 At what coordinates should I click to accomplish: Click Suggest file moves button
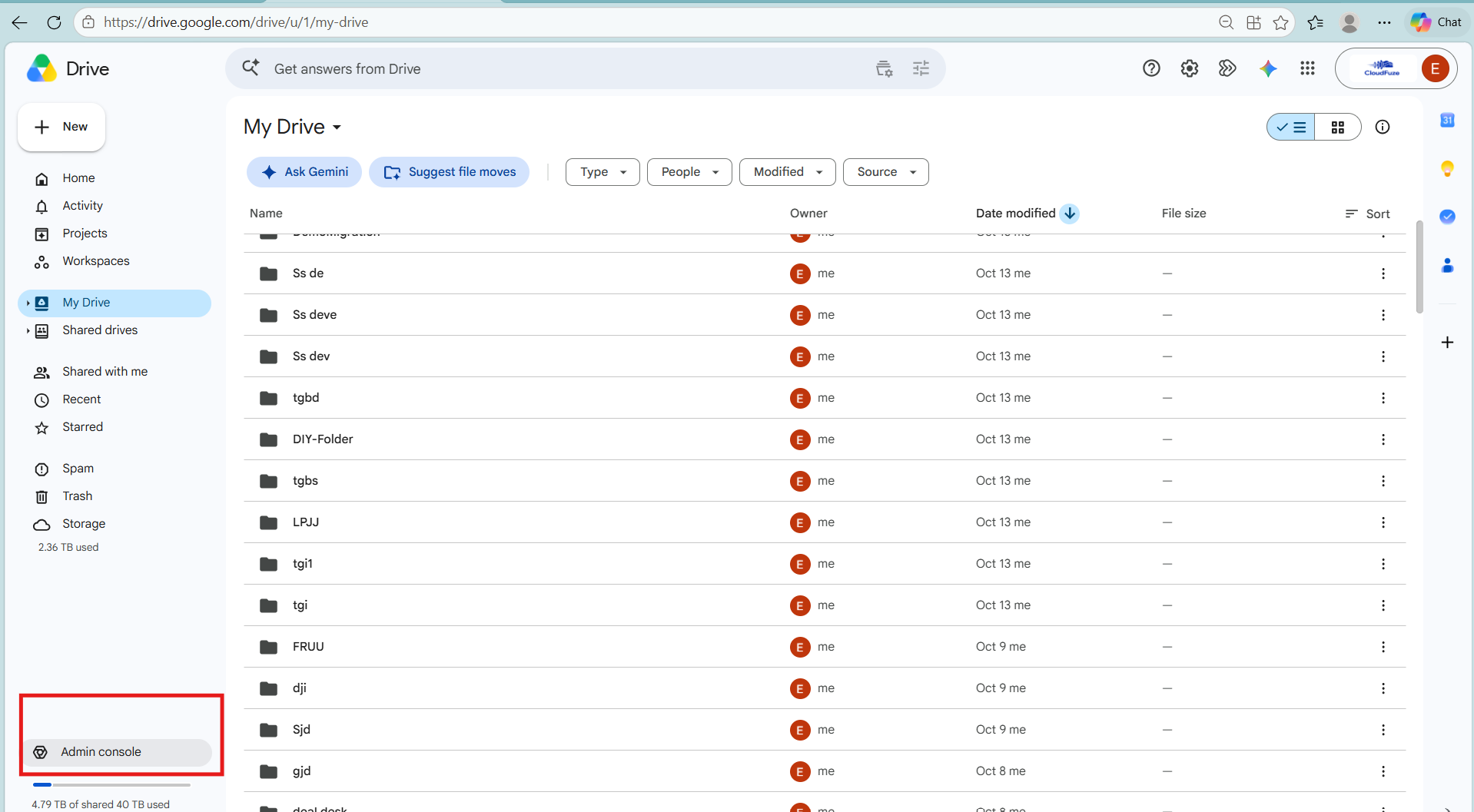point(450,172)
